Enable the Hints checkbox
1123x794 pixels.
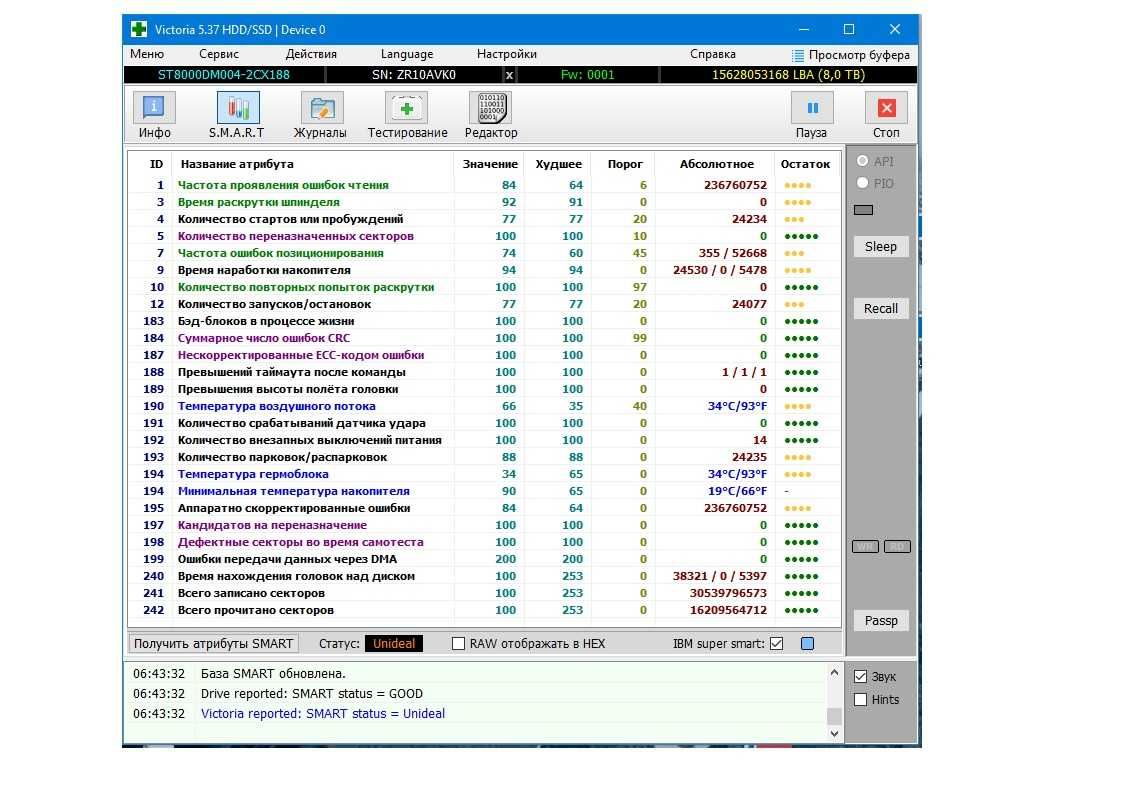861,699
